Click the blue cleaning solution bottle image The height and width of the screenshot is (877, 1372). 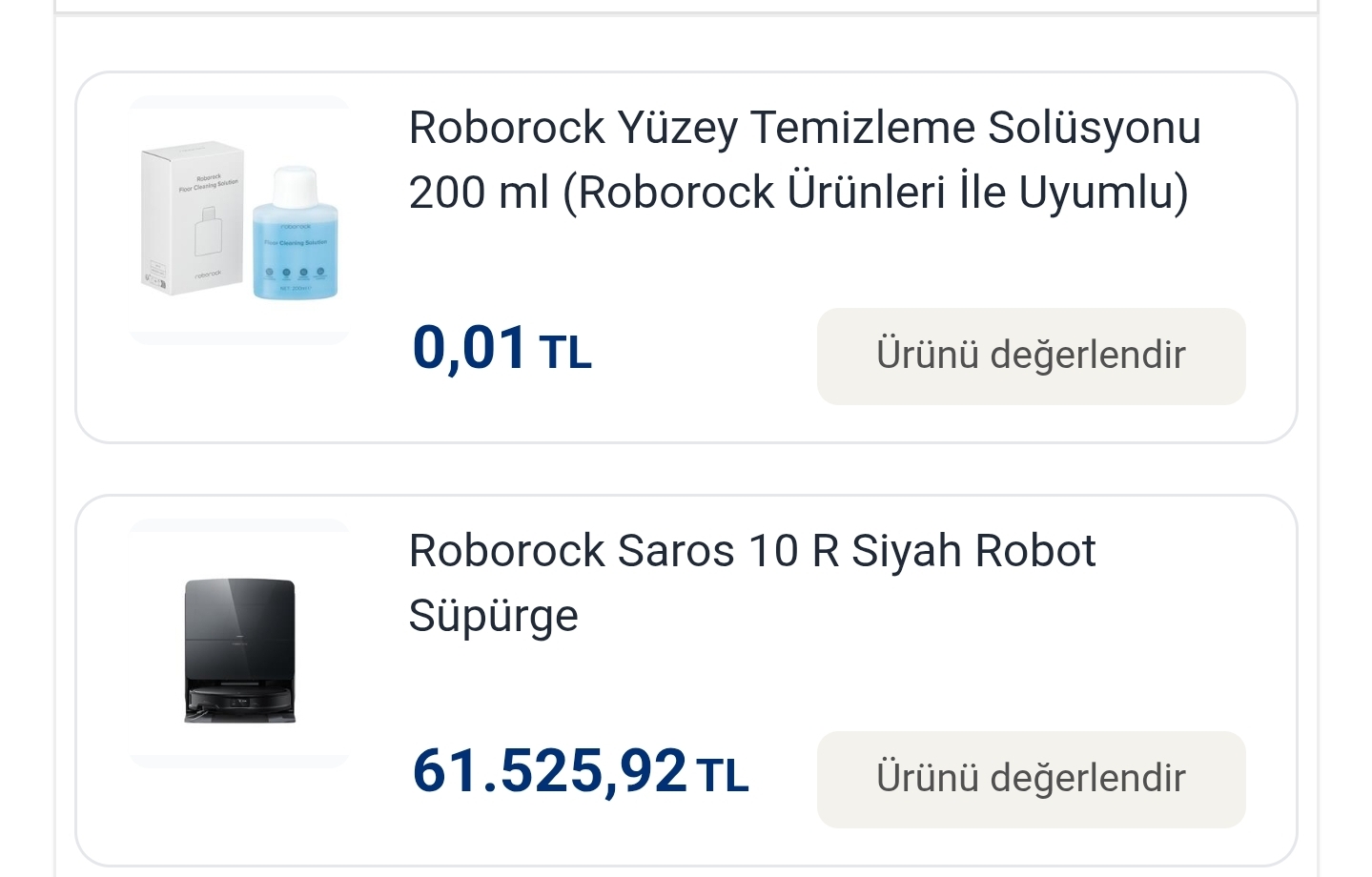point(296,234)
